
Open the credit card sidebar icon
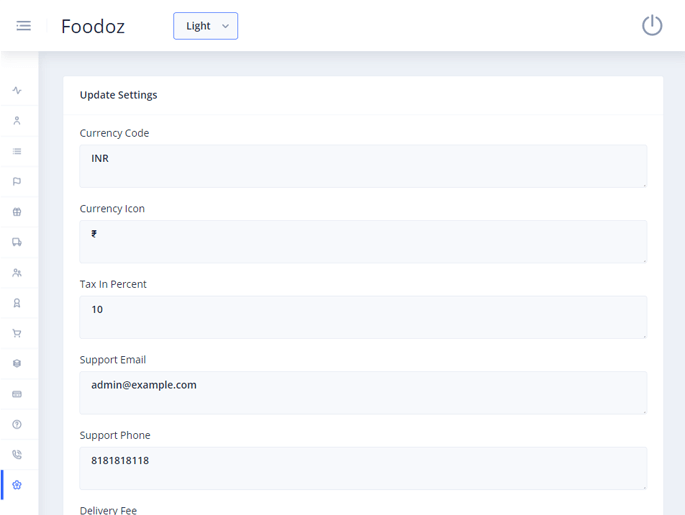[17, 394]
